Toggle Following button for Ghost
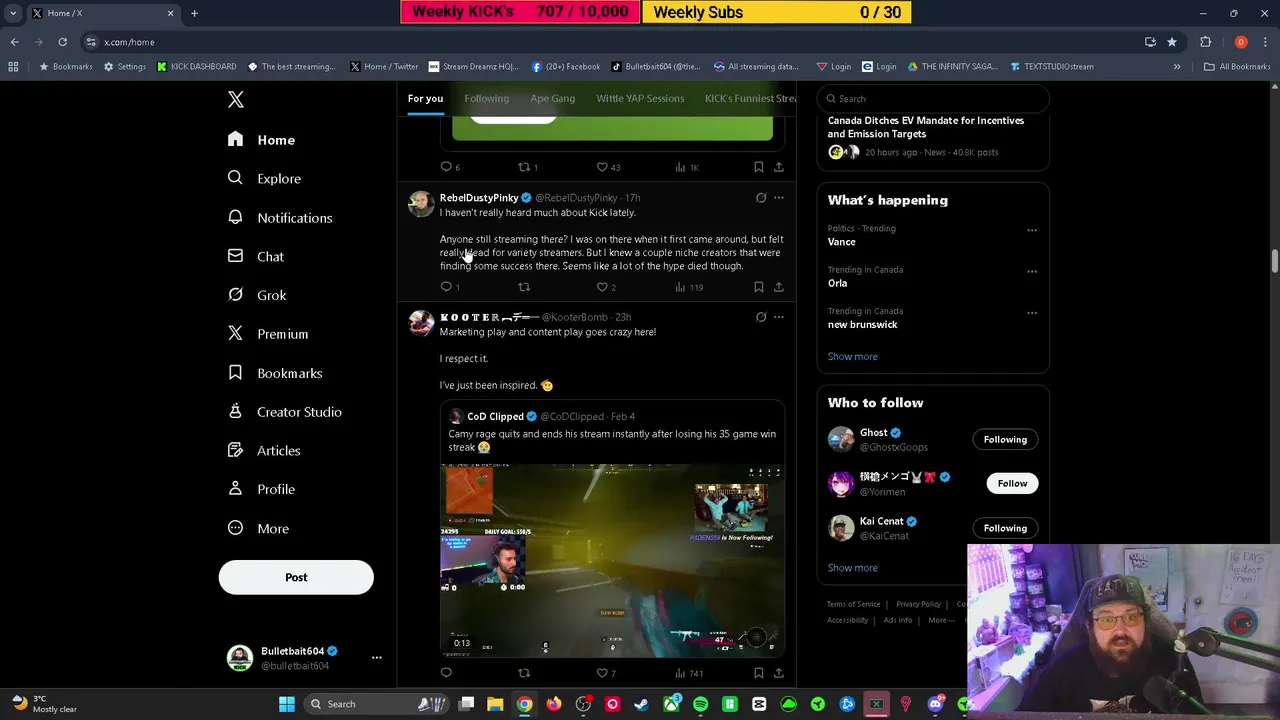Image resolution: width=1280 pixels, height=720 pixels. tap(1005, 439)
